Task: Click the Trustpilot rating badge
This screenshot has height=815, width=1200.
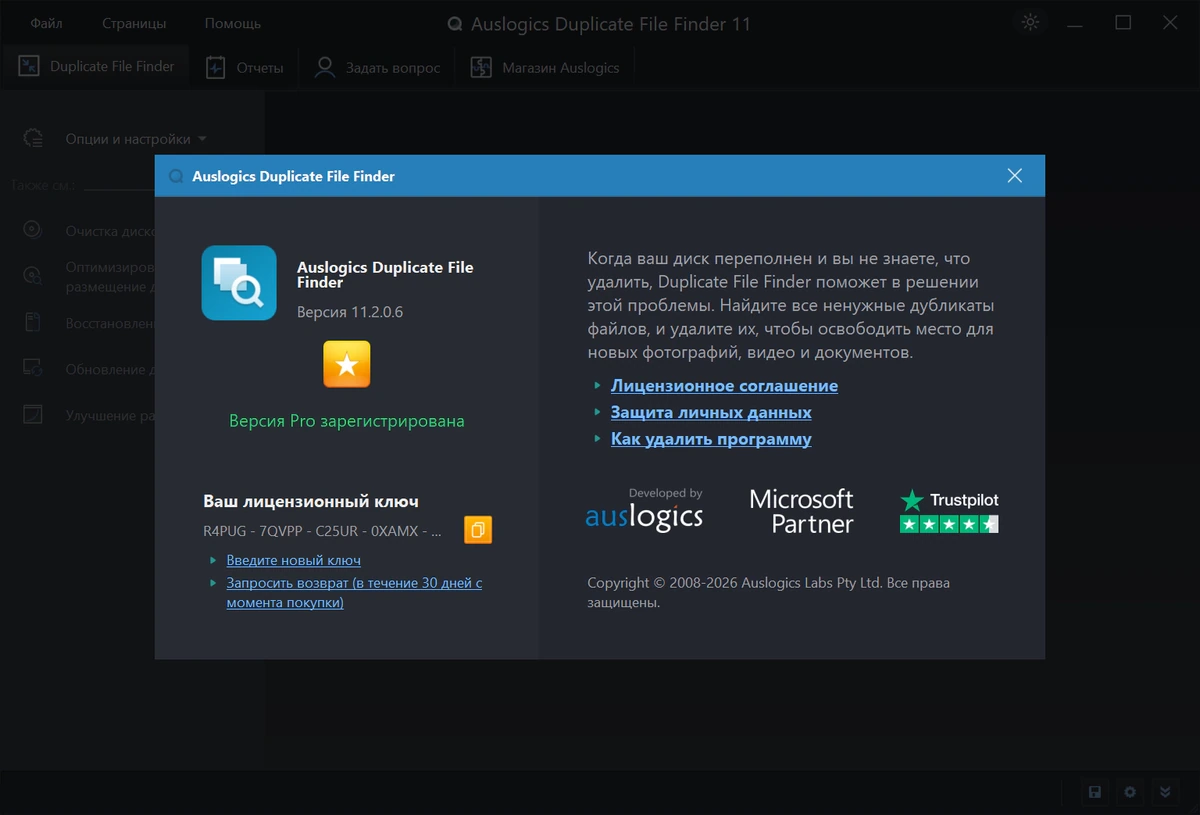Action: click(949, 510)
